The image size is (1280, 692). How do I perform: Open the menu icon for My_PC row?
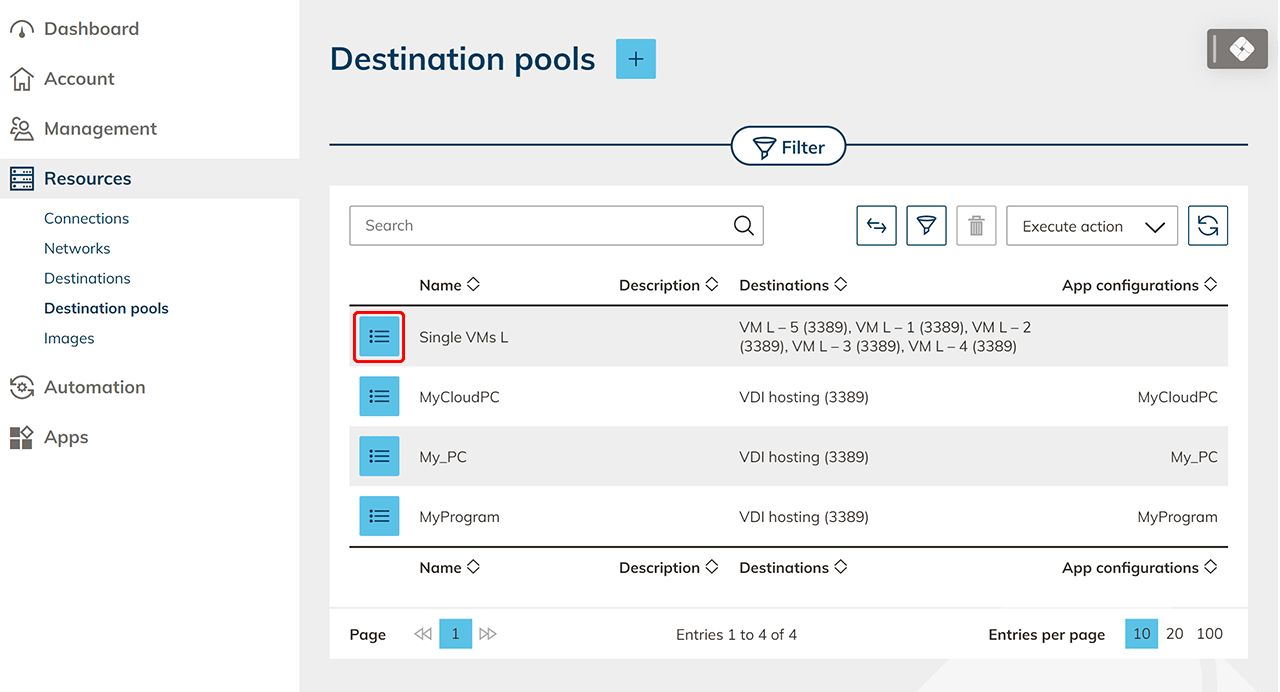[379, 457]
